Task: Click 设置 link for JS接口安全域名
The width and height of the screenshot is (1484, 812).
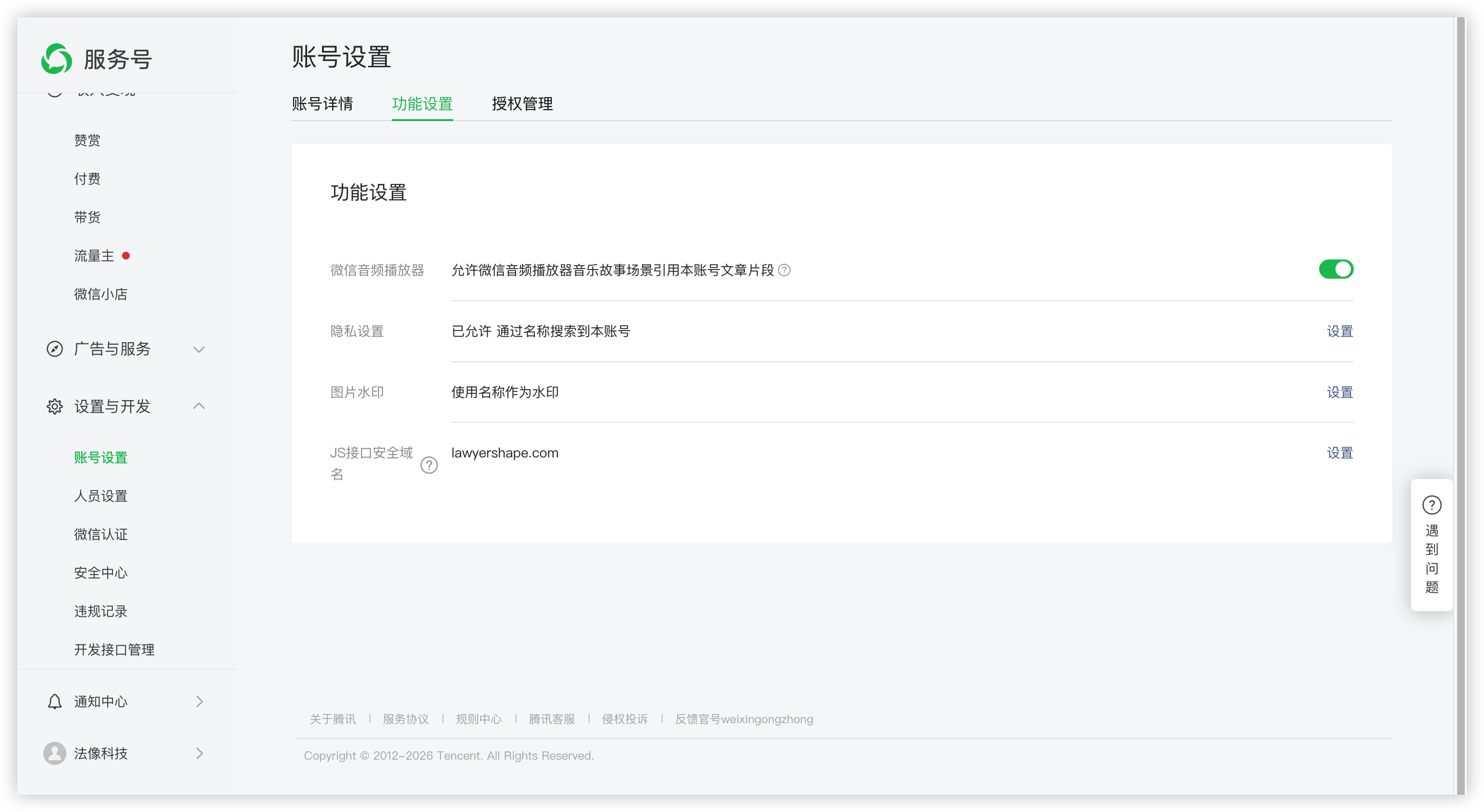Action: [1339, 453]
